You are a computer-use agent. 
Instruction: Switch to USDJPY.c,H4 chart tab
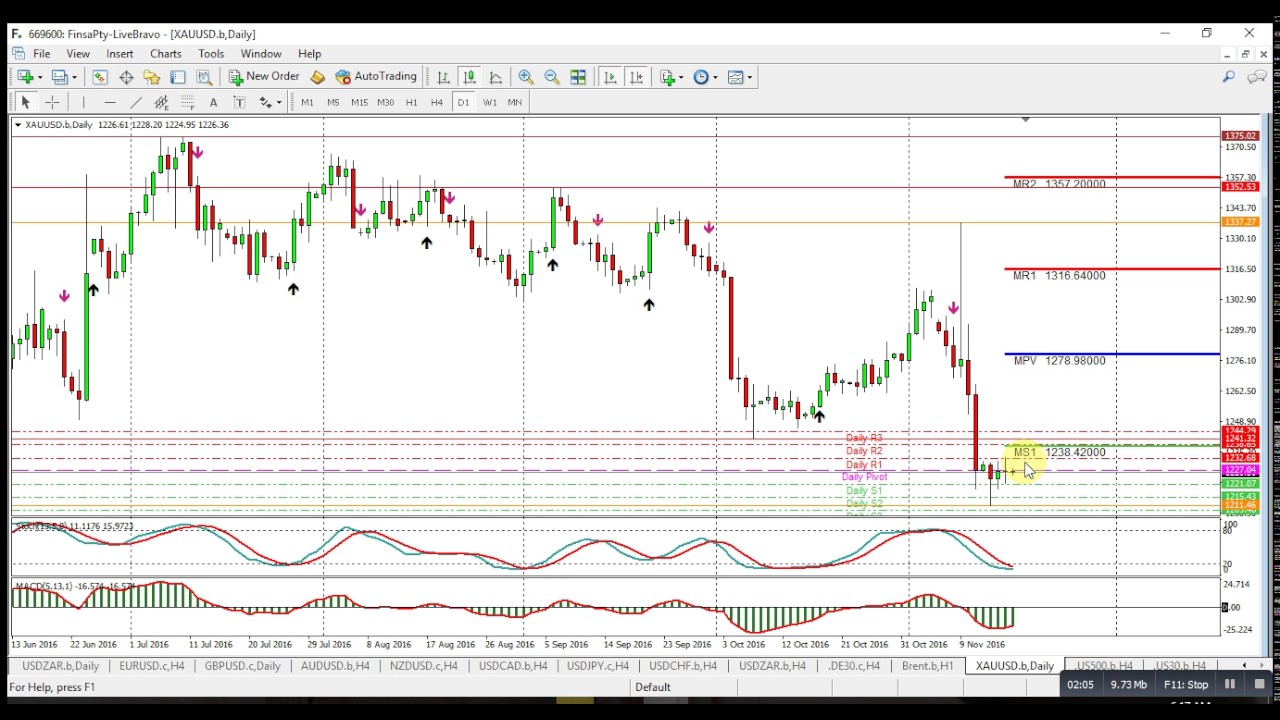pos(597,666)
